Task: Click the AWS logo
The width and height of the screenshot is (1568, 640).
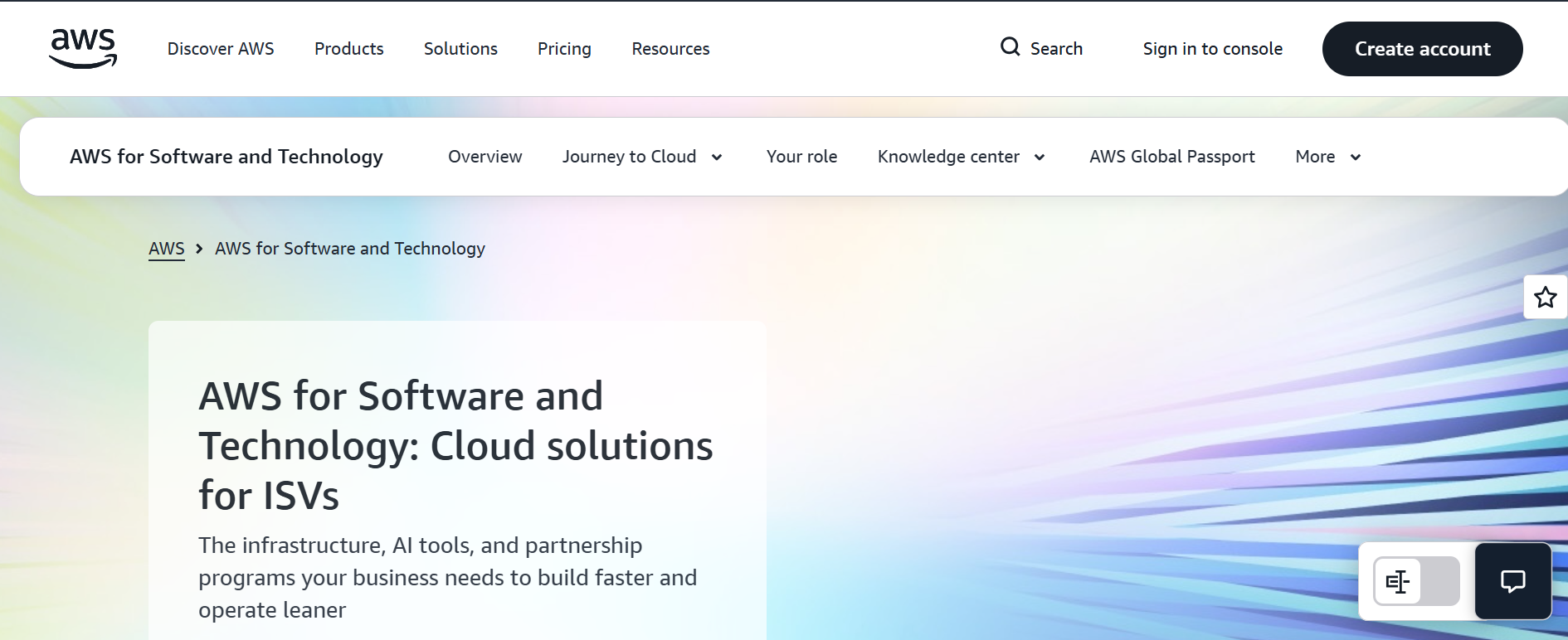Action: pyautogui.click(x=83, y=48)
